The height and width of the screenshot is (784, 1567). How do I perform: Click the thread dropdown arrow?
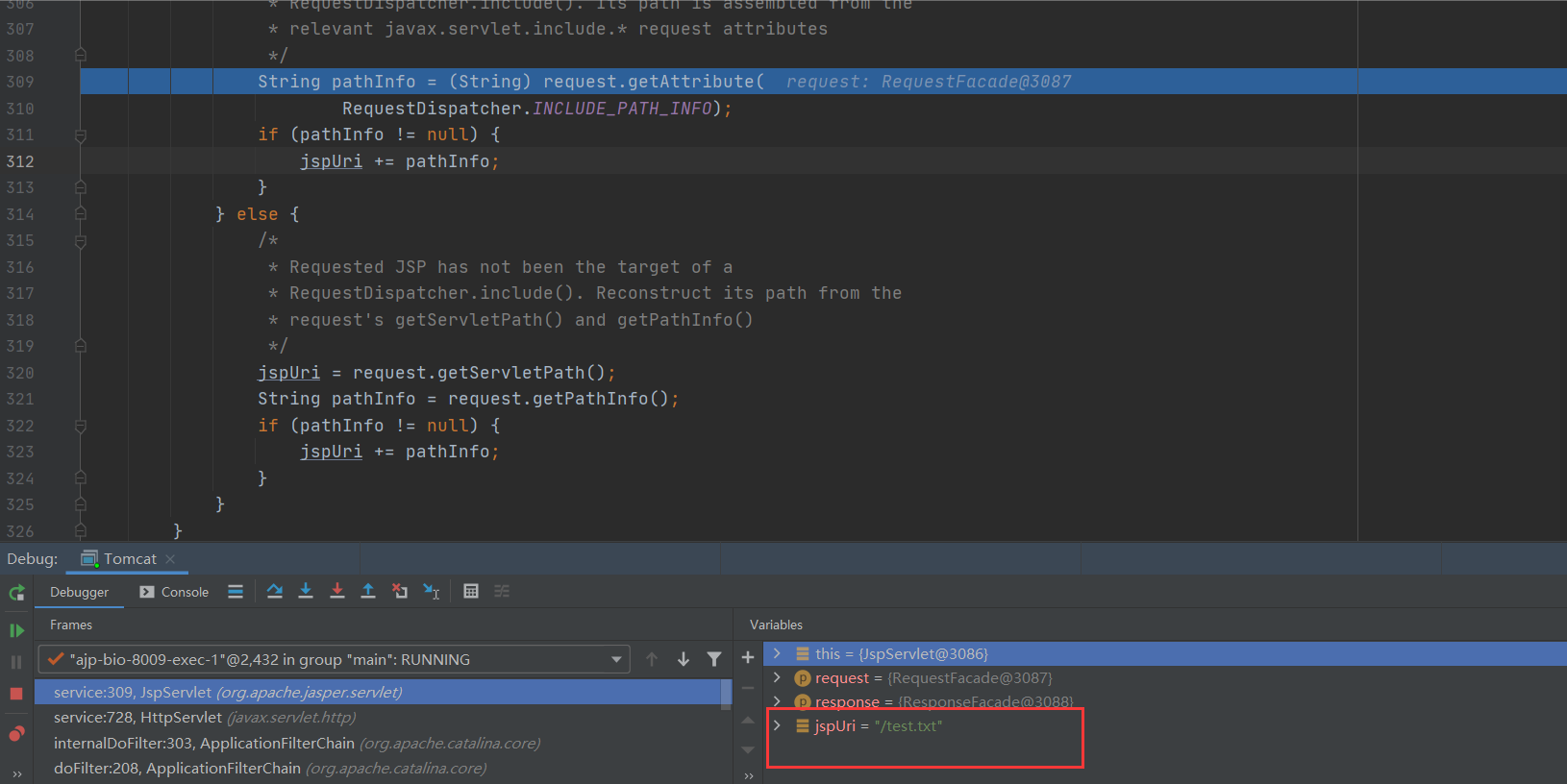[x=616, y=660]
